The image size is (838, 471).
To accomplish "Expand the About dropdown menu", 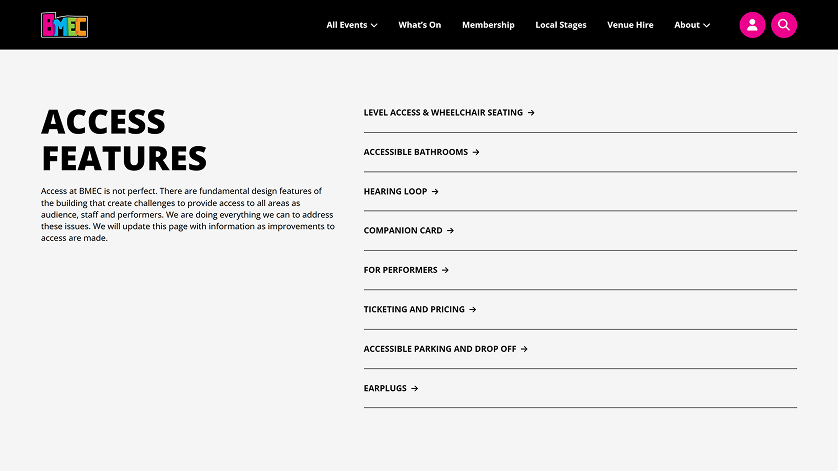I will (x=692, y=25).
